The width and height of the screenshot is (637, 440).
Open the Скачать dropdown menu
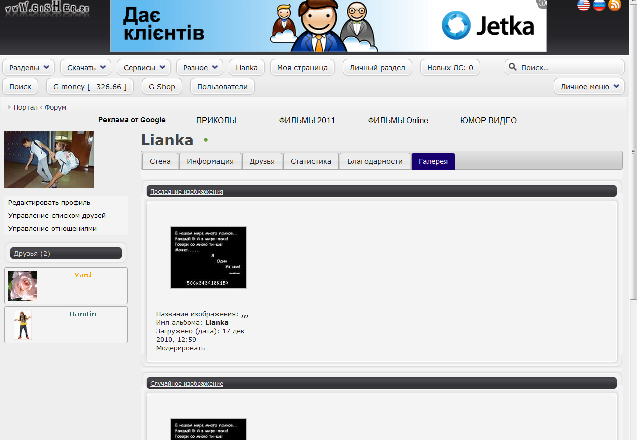85,67
